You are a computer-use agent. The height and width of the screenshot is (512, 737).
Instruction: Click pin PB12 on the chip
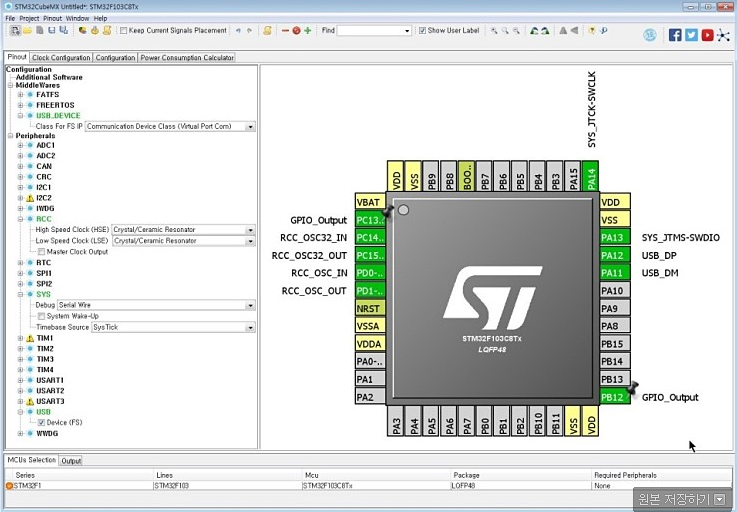click(x=615, y=397)
